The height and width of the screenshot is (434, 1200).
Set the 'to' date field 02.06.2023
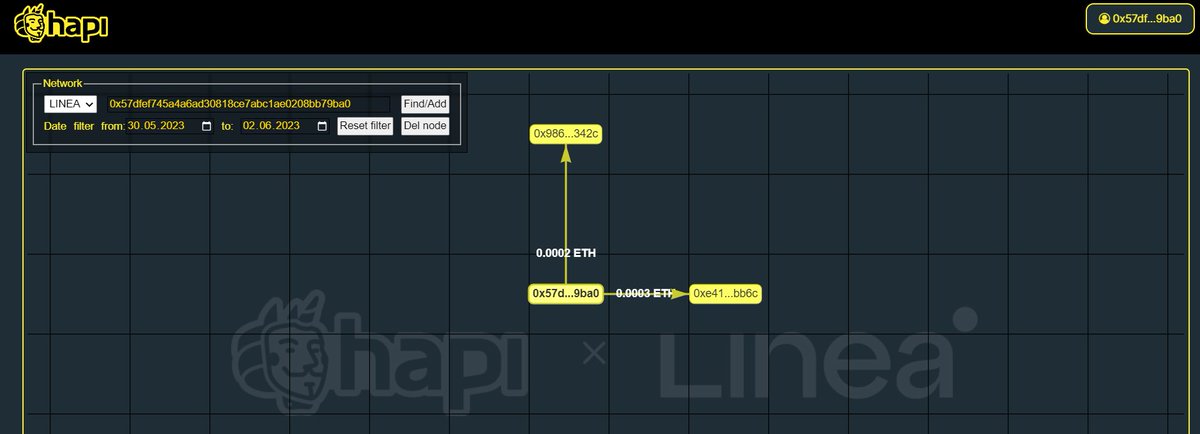[285, 126]
